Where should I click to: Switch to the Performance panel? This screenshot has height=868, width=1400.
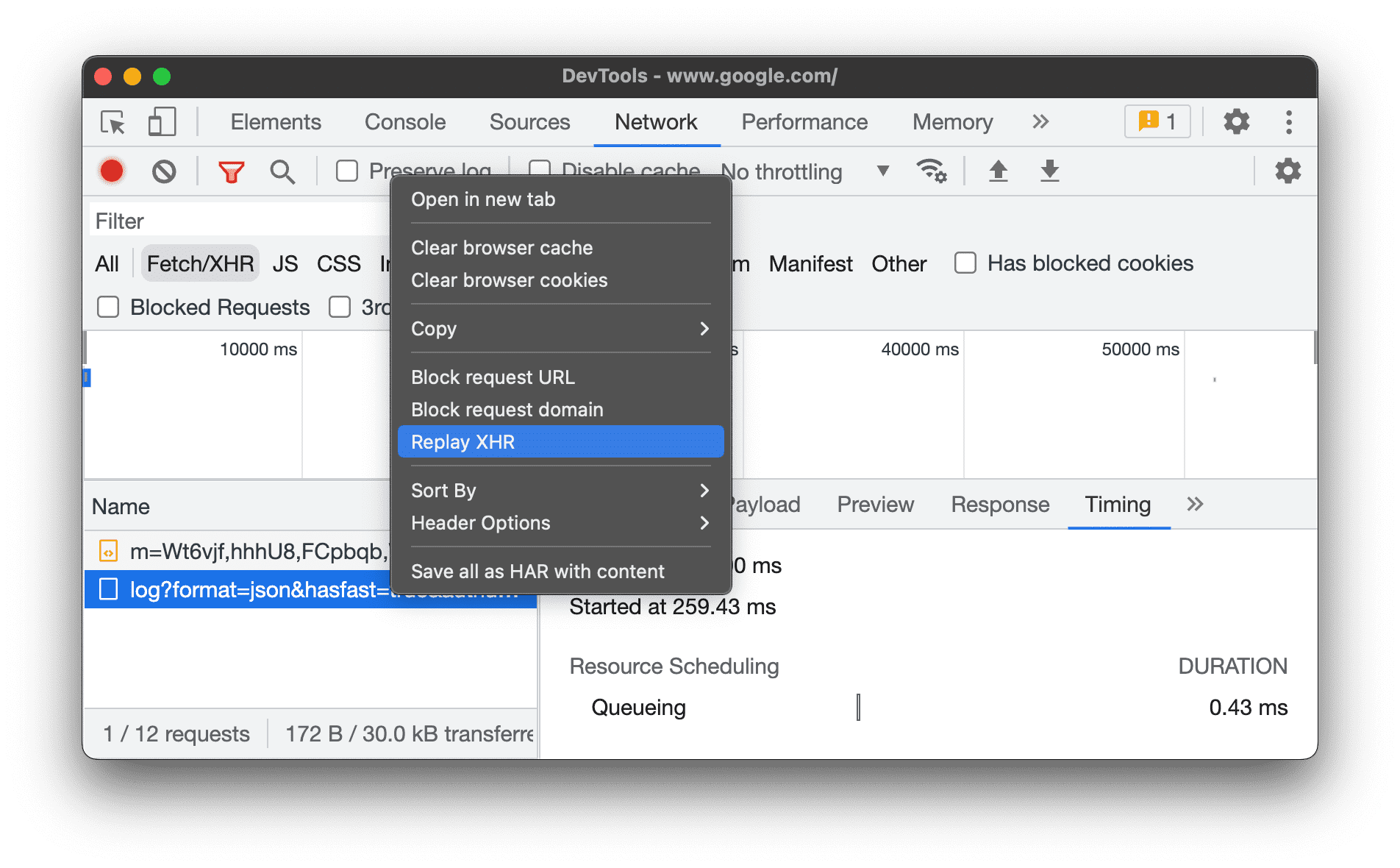804,122
